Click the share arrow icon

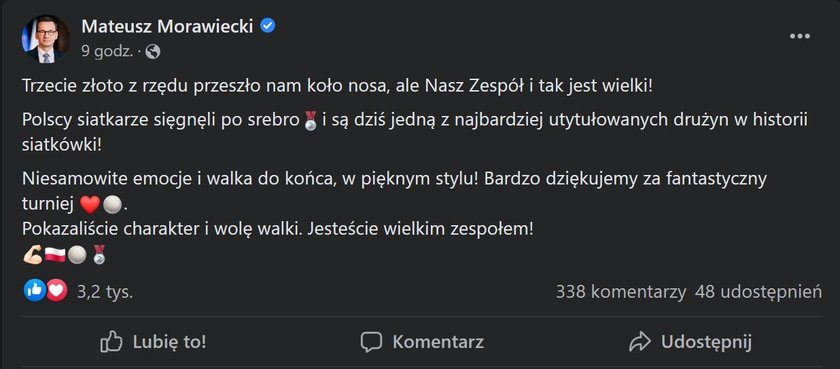click(640, 342)
